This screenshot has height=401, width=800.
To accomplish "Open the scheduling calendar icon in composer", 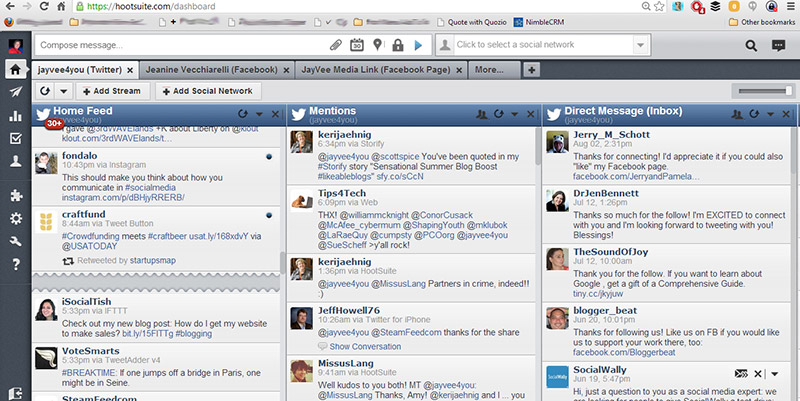I will 357,45.
